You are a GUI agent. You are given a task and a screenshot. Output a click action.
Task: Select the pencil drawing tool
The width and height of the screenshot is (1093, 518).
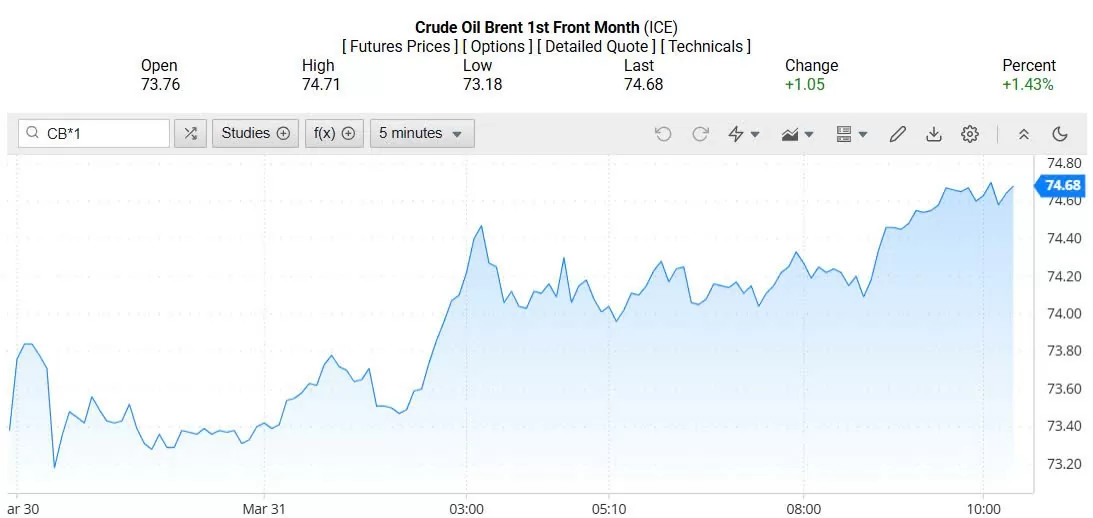[897, 134]
